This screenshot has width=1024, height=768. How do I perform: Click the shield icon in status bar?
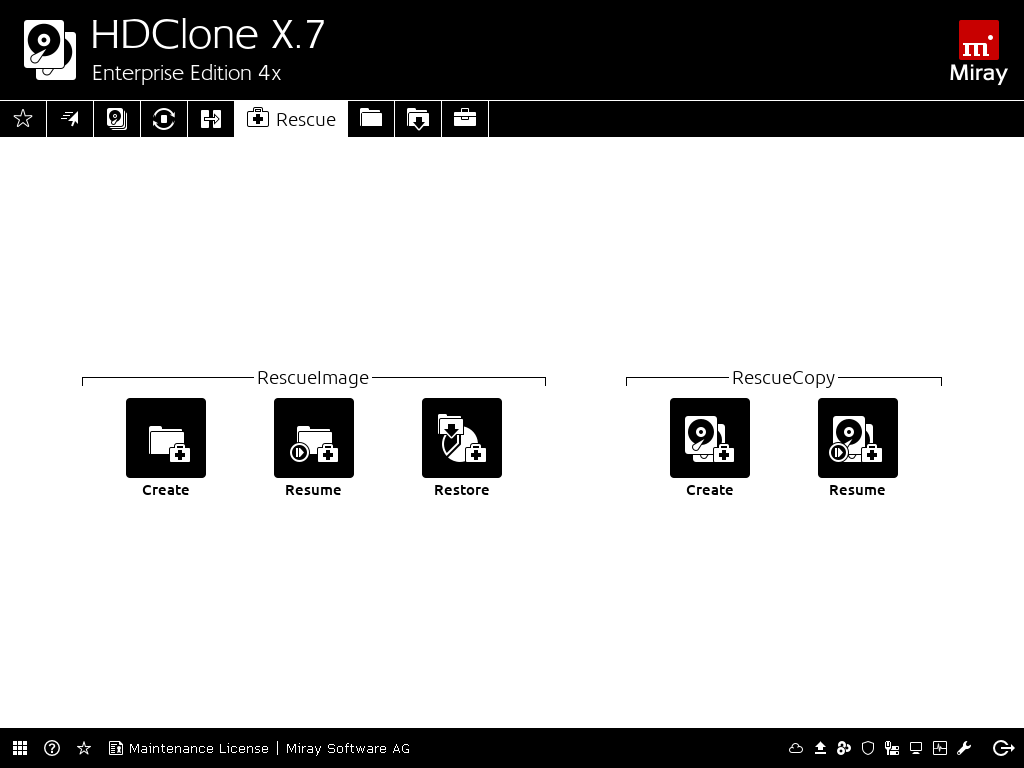868,748
